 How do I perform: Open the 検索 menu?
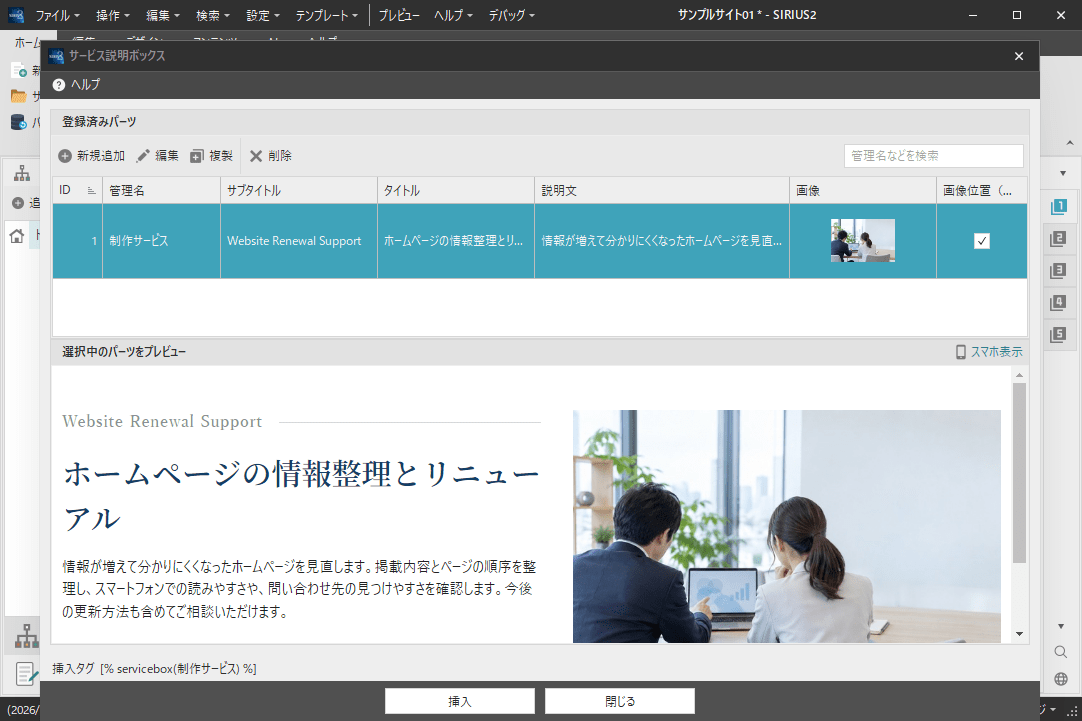click(x=212, y=15)
